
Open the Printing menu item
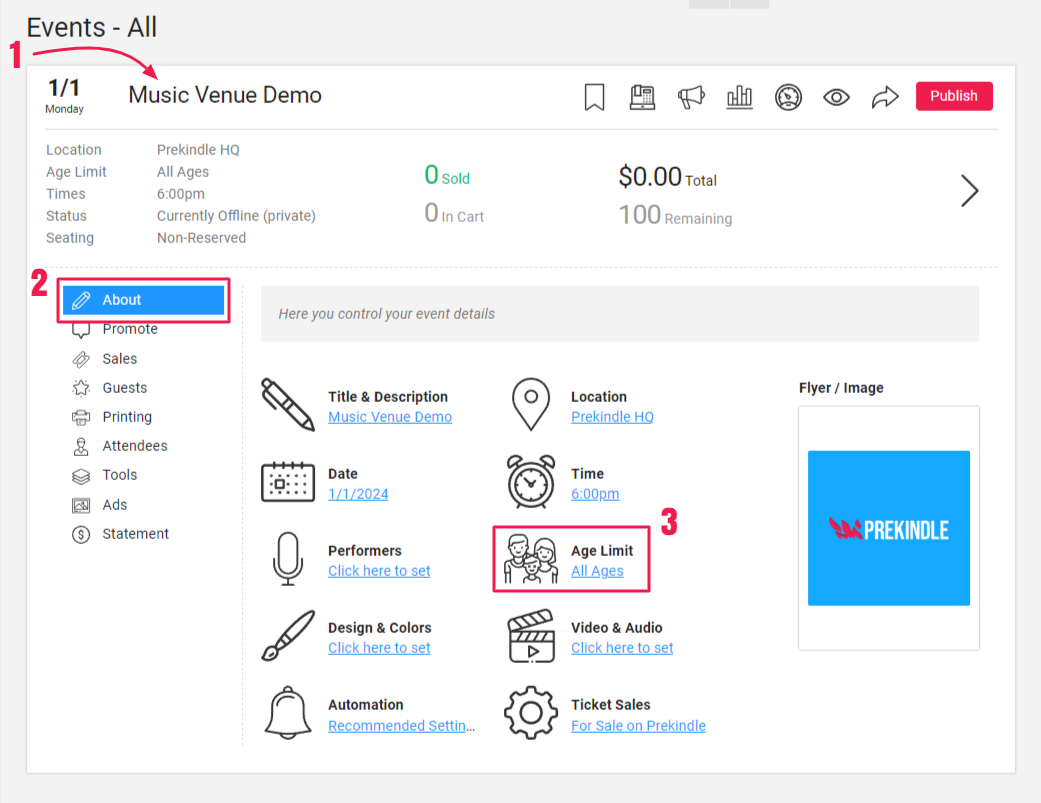coord(127,417)
